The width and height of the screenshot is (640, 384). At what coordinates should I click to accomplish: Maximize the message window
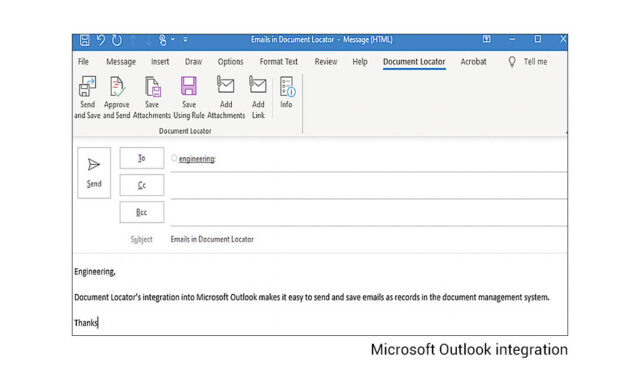(x=538, y=39)
